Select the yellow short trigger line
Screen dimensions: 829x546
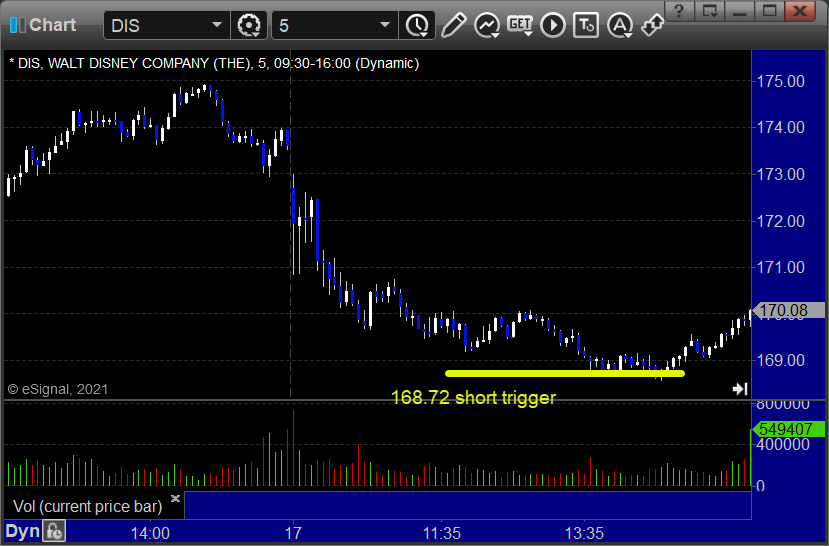[x=565, y=373]
